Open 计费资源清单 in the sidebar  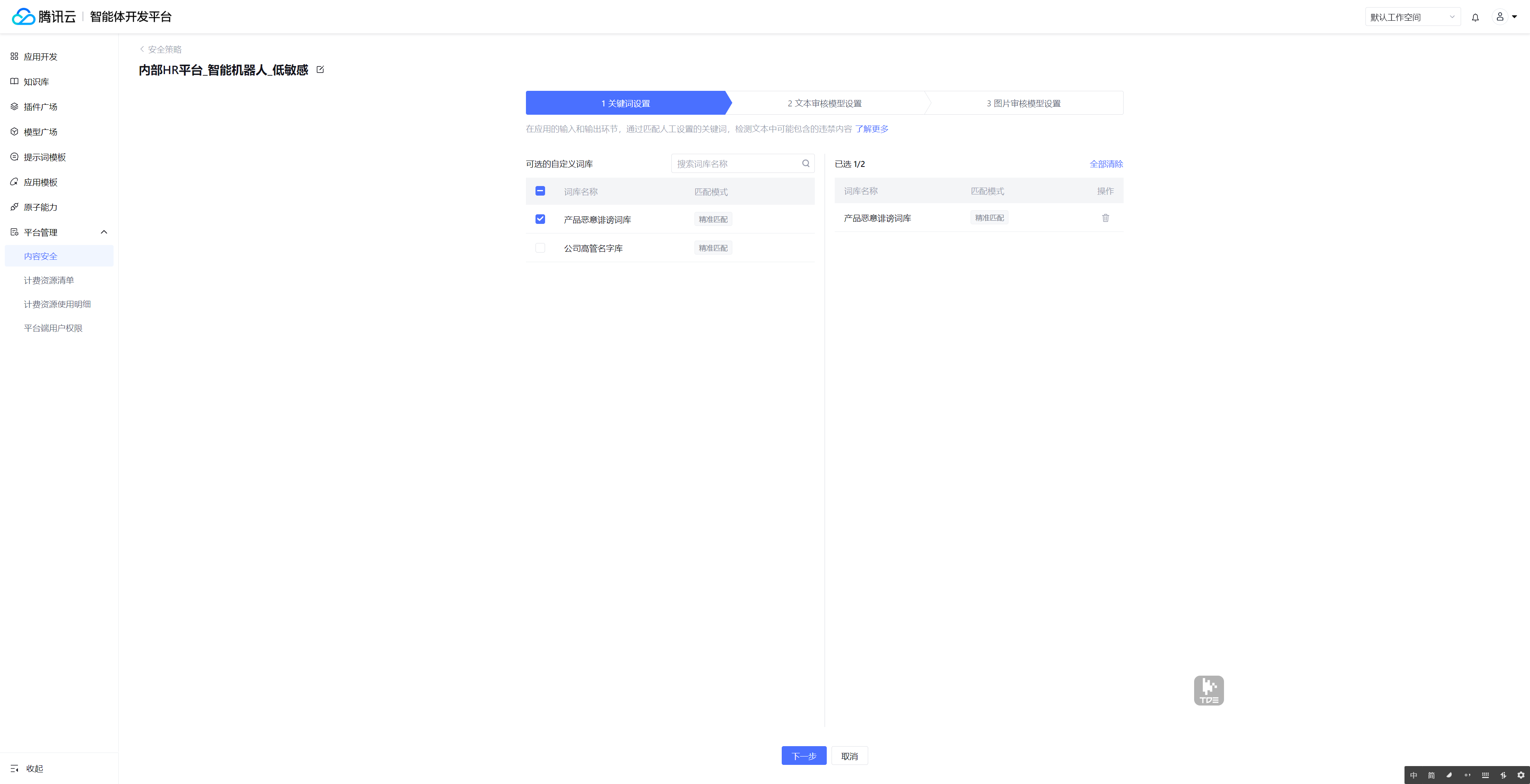coord(49,280)
